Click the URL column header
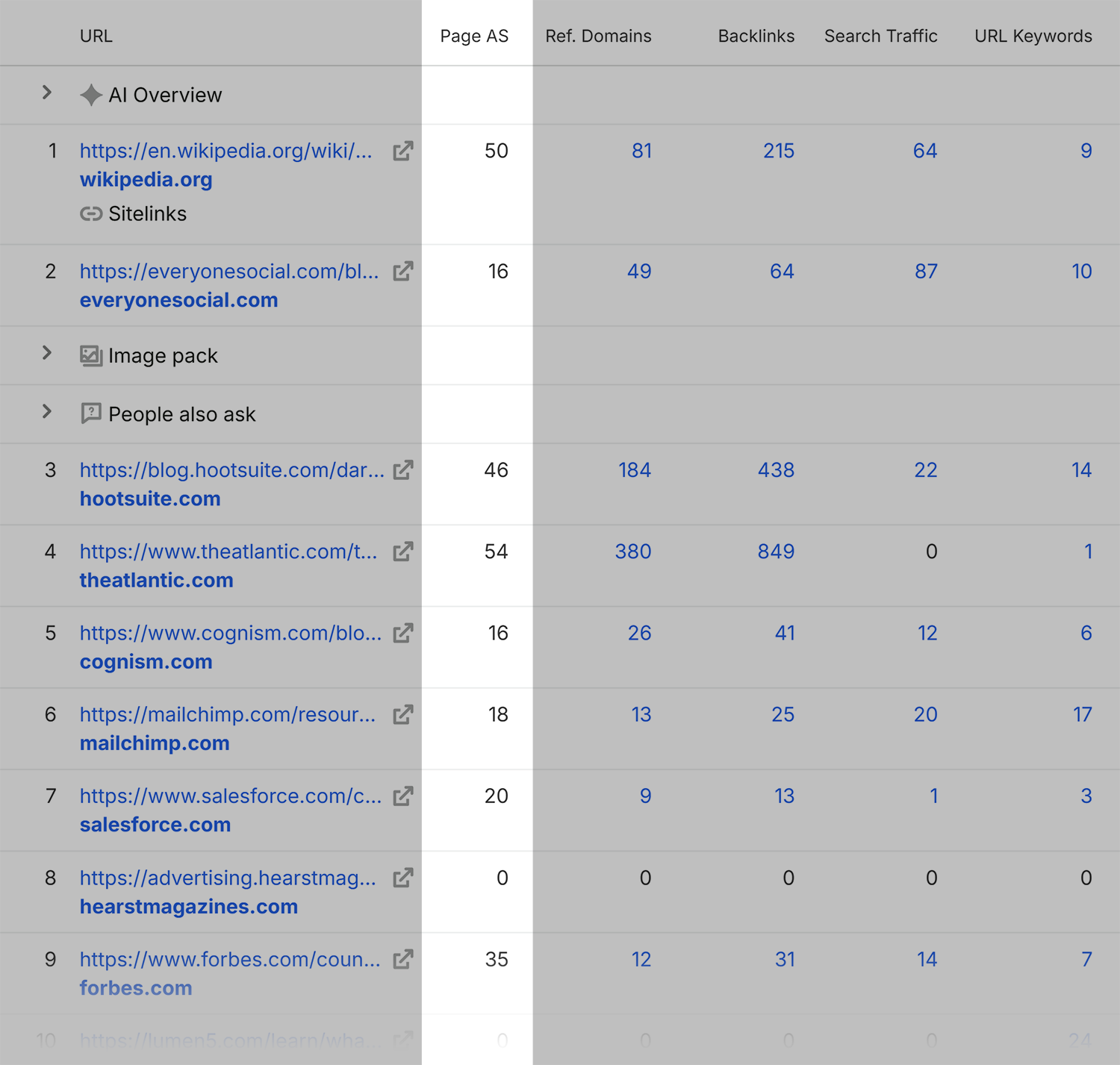 (x=96, y=36)
